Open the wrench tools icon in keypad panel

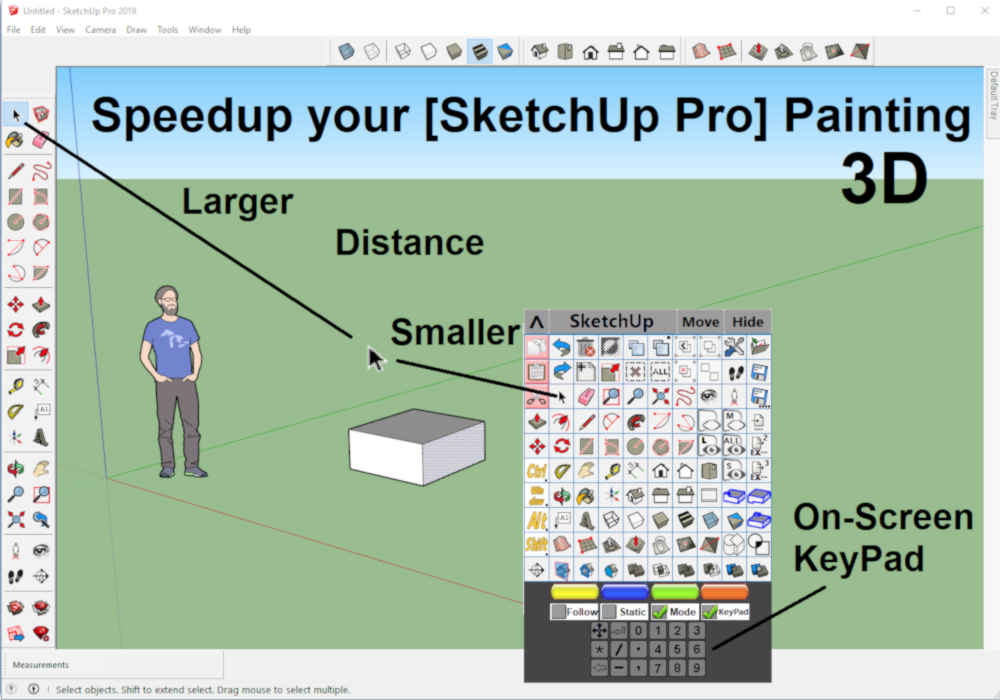point(733,347)
